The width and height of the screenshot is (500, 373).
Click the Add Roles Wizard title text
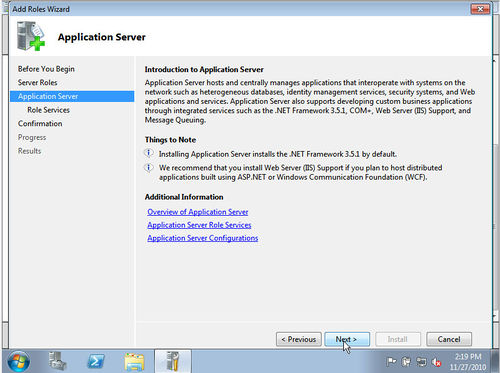(x=41, y=9)
